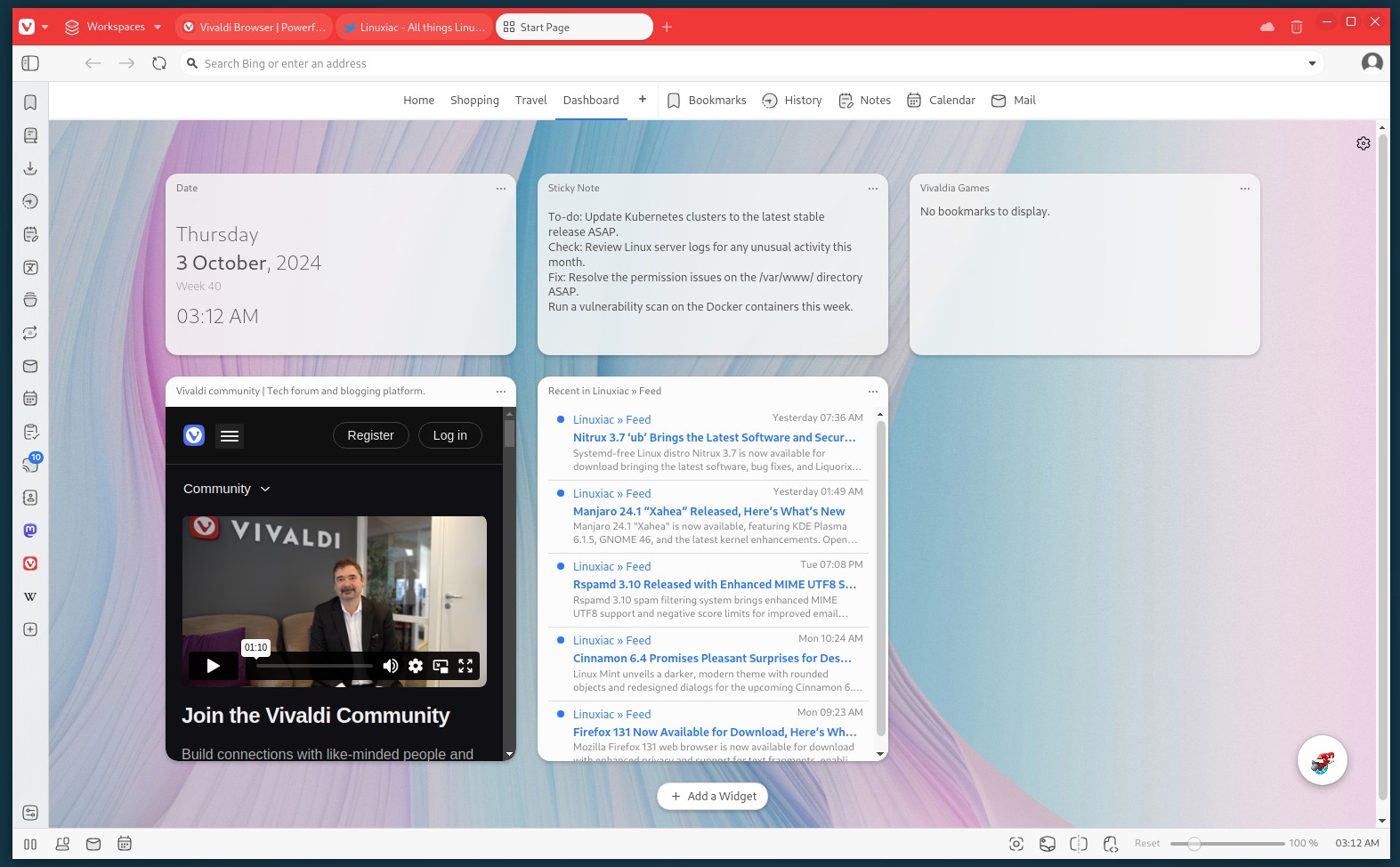Click the Log in button

point(449,435)
